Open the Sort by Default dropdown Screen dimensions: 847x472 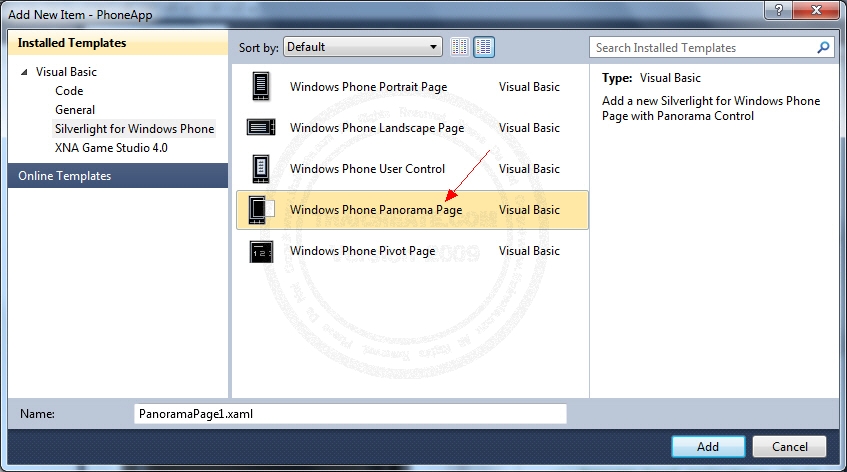click(x=362, y=47)
